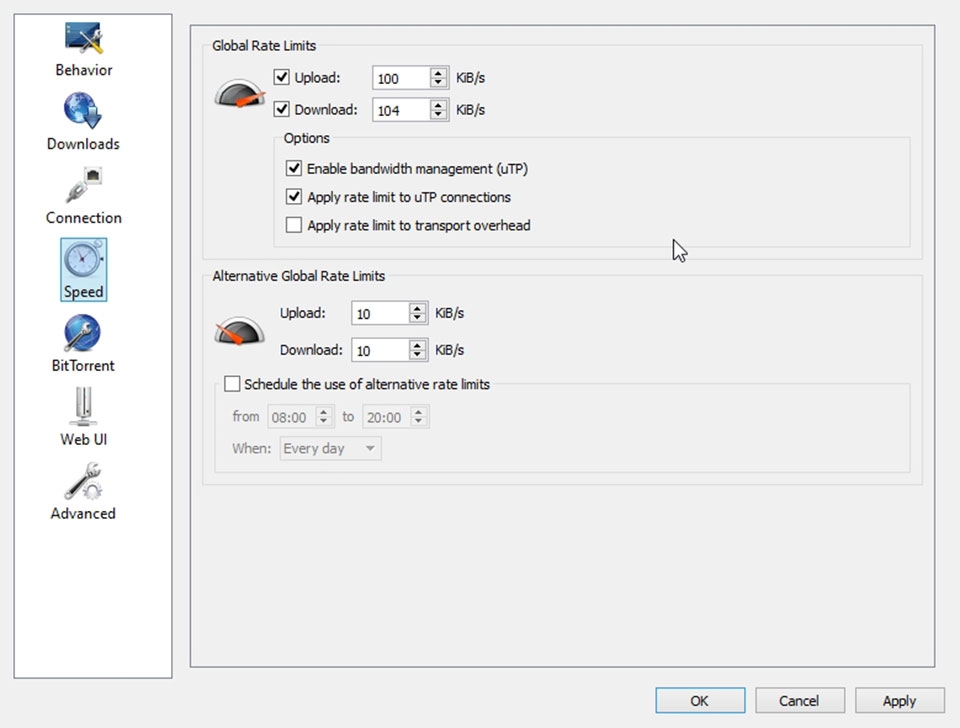Click the Cancel button
Viewport: 960px width, 728px height.
(x=800, y=700)
